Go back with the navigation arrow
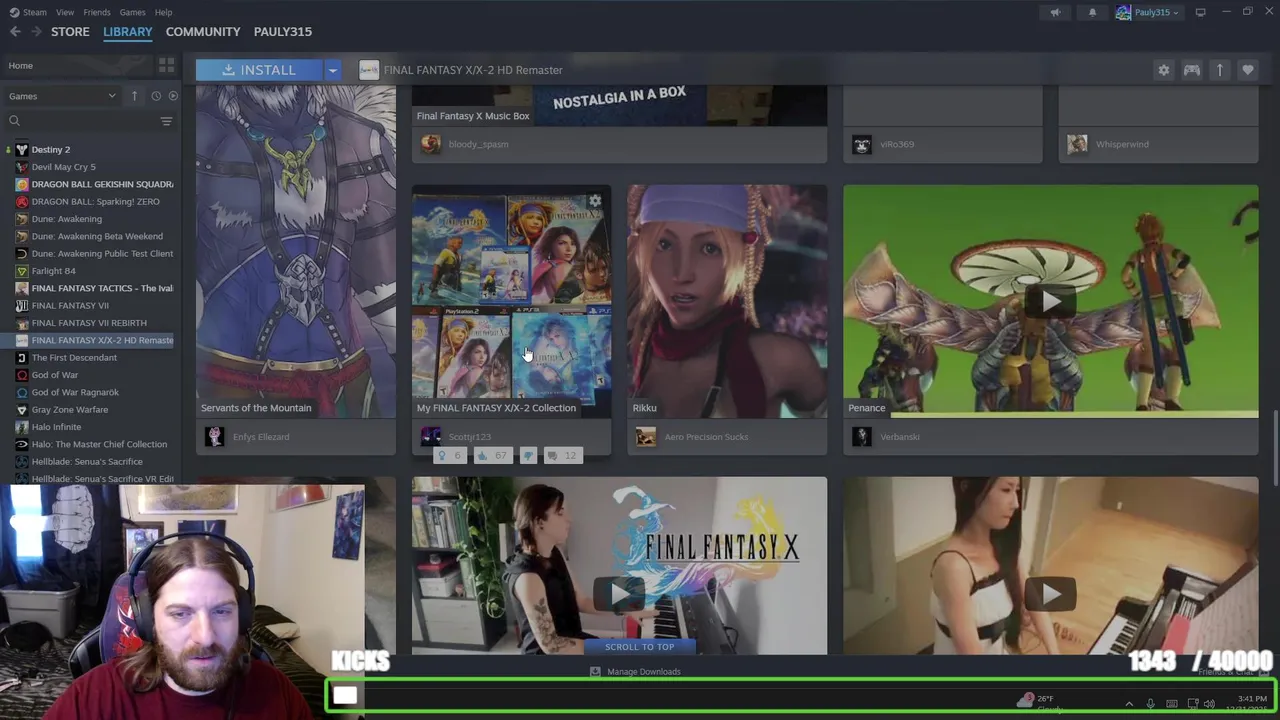The image size is (1280, 720). click(15, 32)
